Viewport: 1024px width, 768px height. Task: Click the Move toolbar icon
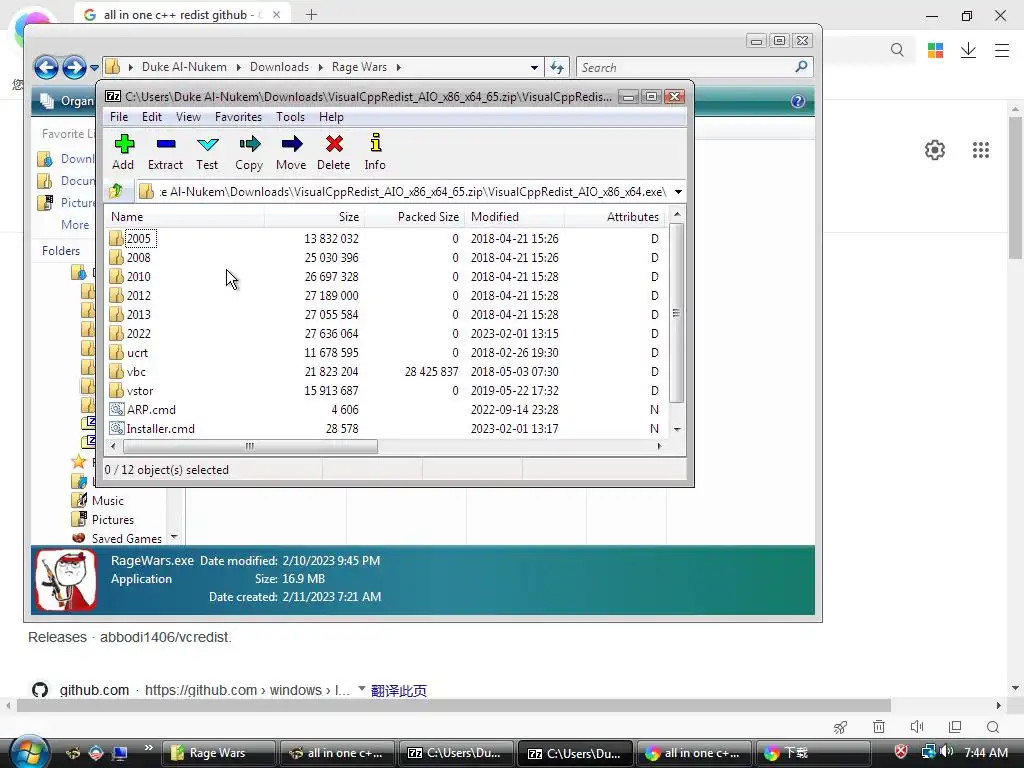tap(291, 144)
